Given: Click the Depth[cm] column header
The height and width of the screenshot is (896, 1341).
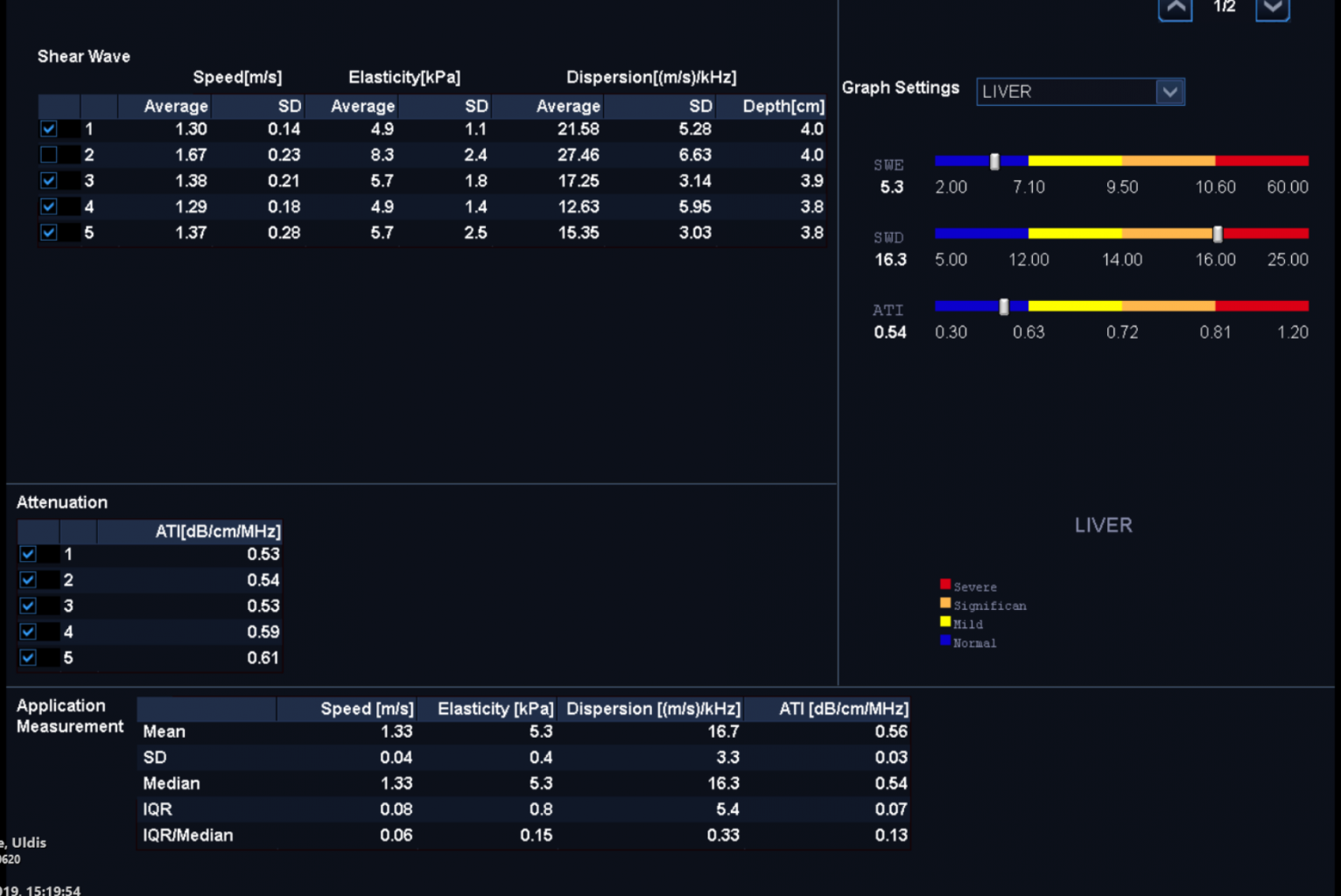Looking at the screenshot, I should (783, 107).
